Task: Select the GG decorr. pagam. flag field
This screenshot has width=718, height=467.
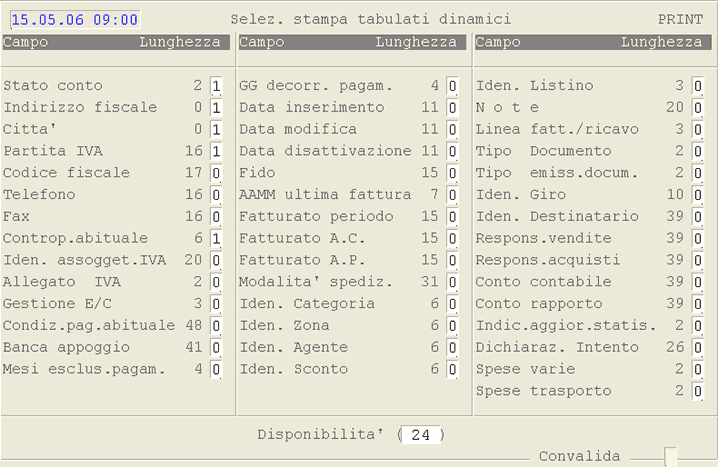Action: pyautogui.click(x=452, y=86)
